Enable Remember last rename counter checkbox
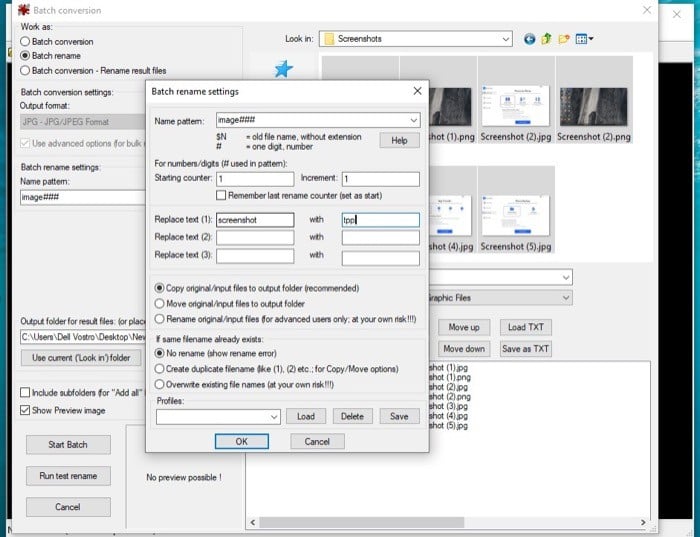This screenshot has height=537, width=700. point(222,195)
